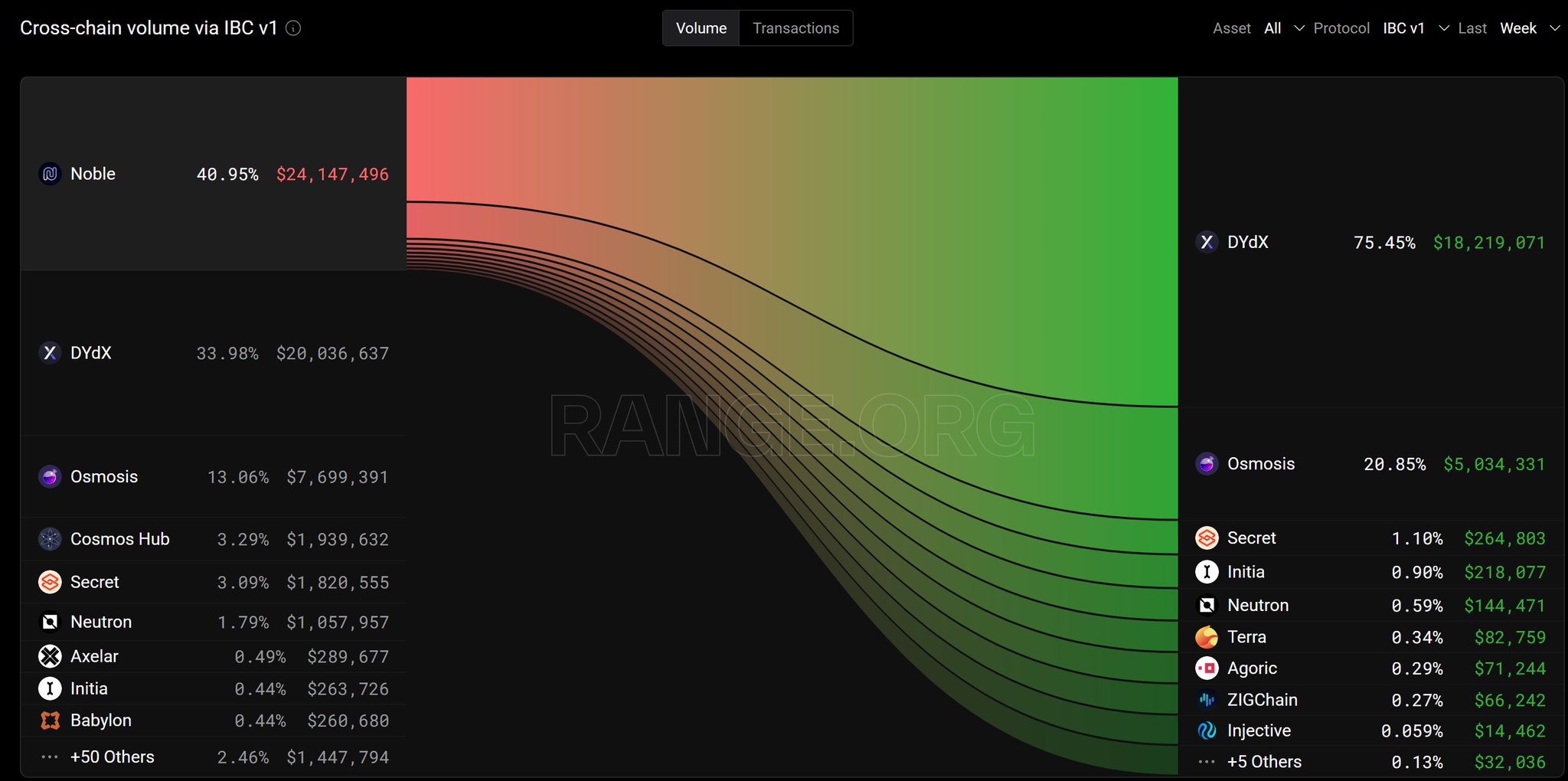Click the ellipsis icon beside +50 Others

tap(50, 756)
